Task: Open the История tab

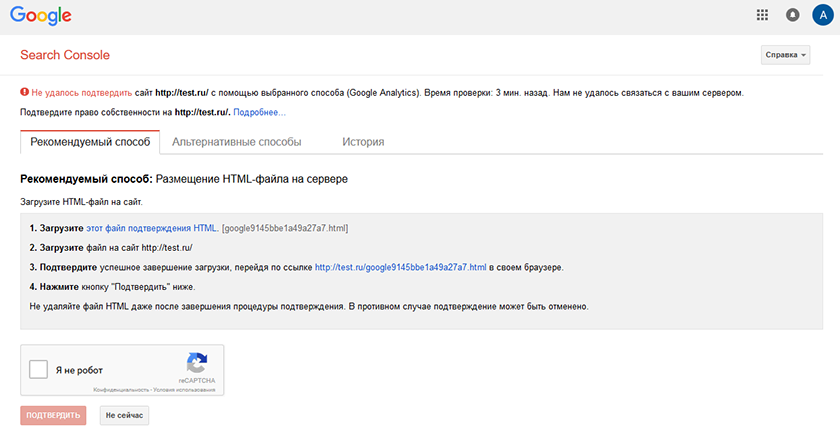Action: (x=363, y=142)
